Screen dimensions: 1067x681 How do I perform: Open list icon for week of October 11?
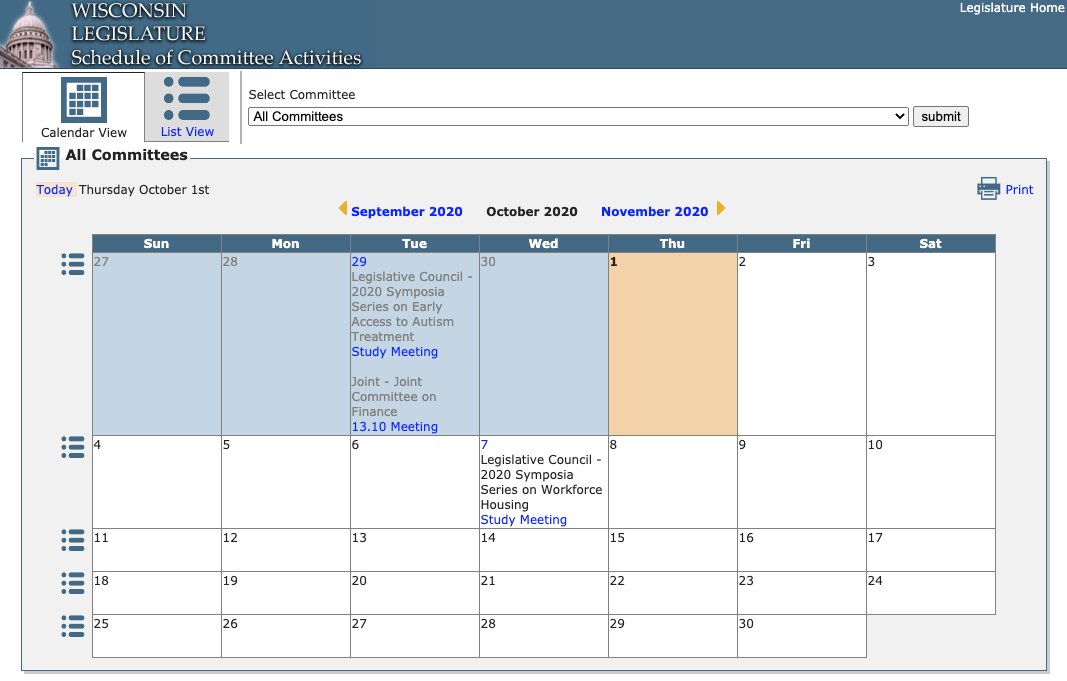[73, 540]
